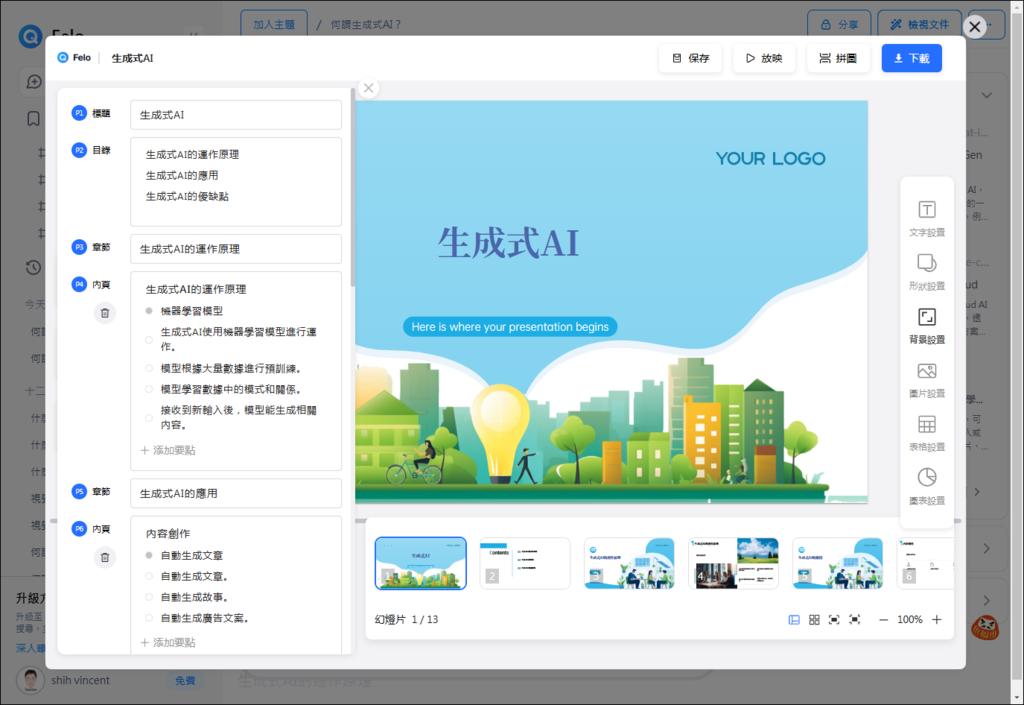Collapse the outline panel with X button
The height and width of the screenshot is (705, 1024).
tap(369, 88)
